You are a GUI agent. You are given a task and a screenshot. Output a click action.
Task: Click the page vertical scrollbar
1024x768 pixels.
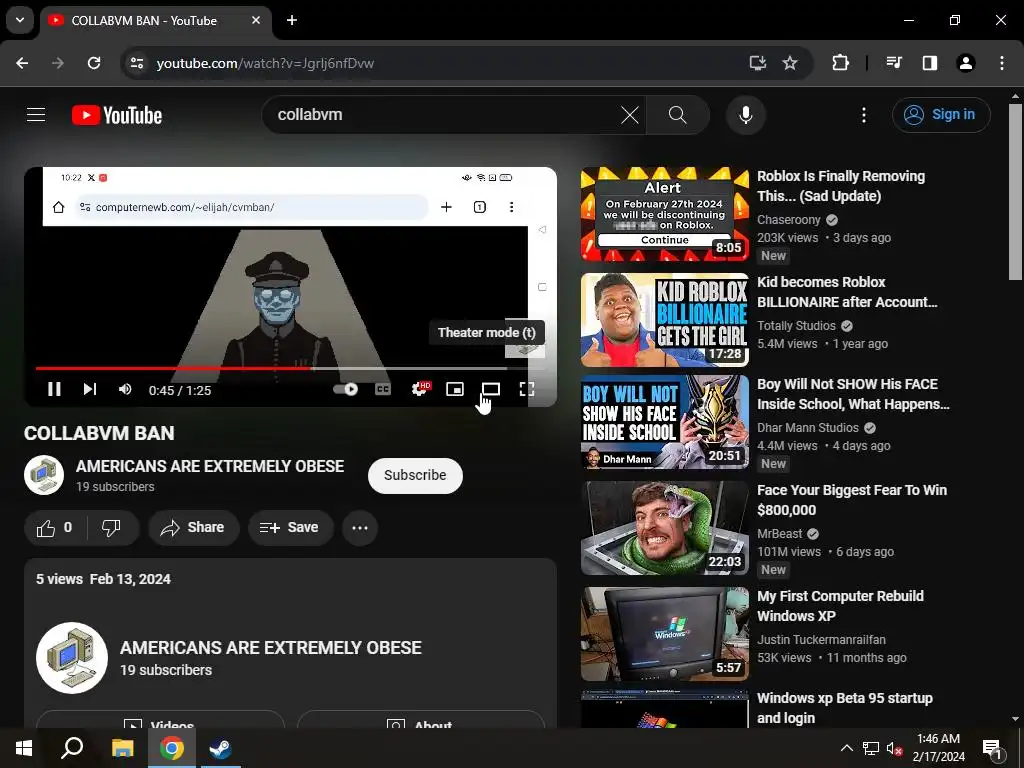tap(1014, 192)
